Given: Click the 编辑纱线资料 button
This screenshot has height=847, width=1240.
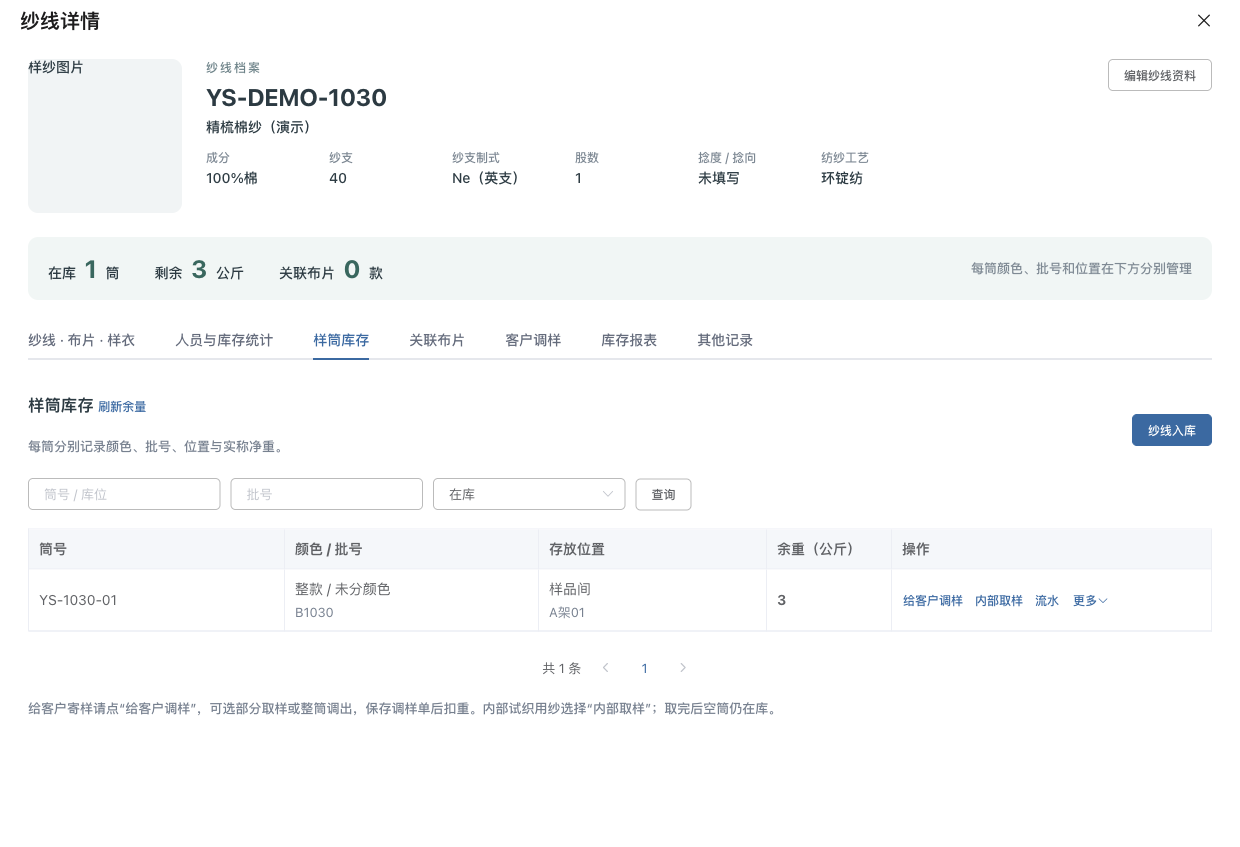Looking at the screenshot, I should tap(1160, 75).
